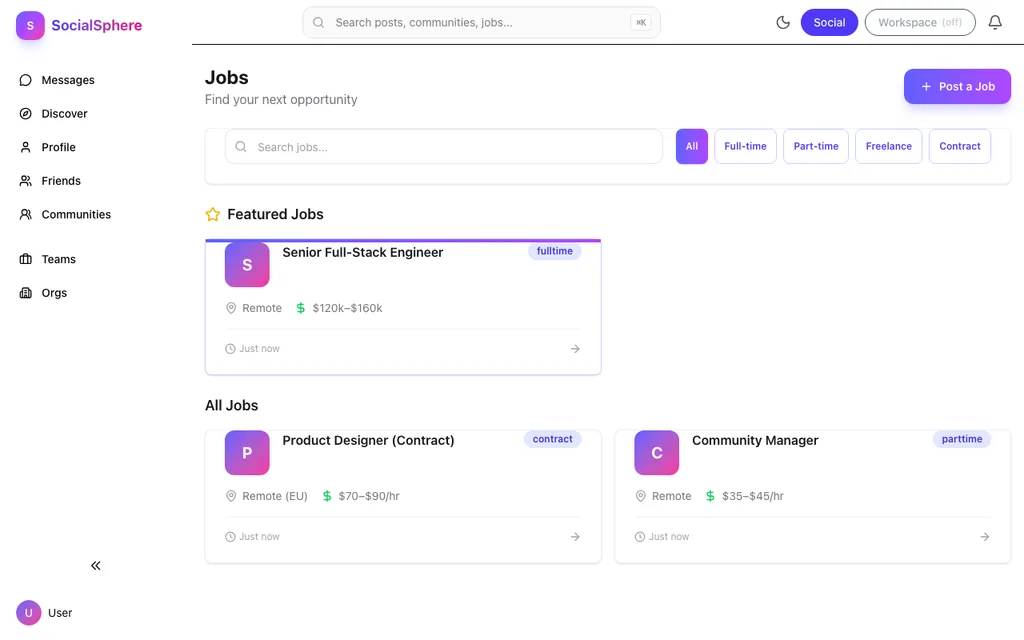The height and width of the screenshot is (640, 1024).
Task: Click the Remote (EU) location text
Action: 275,496
